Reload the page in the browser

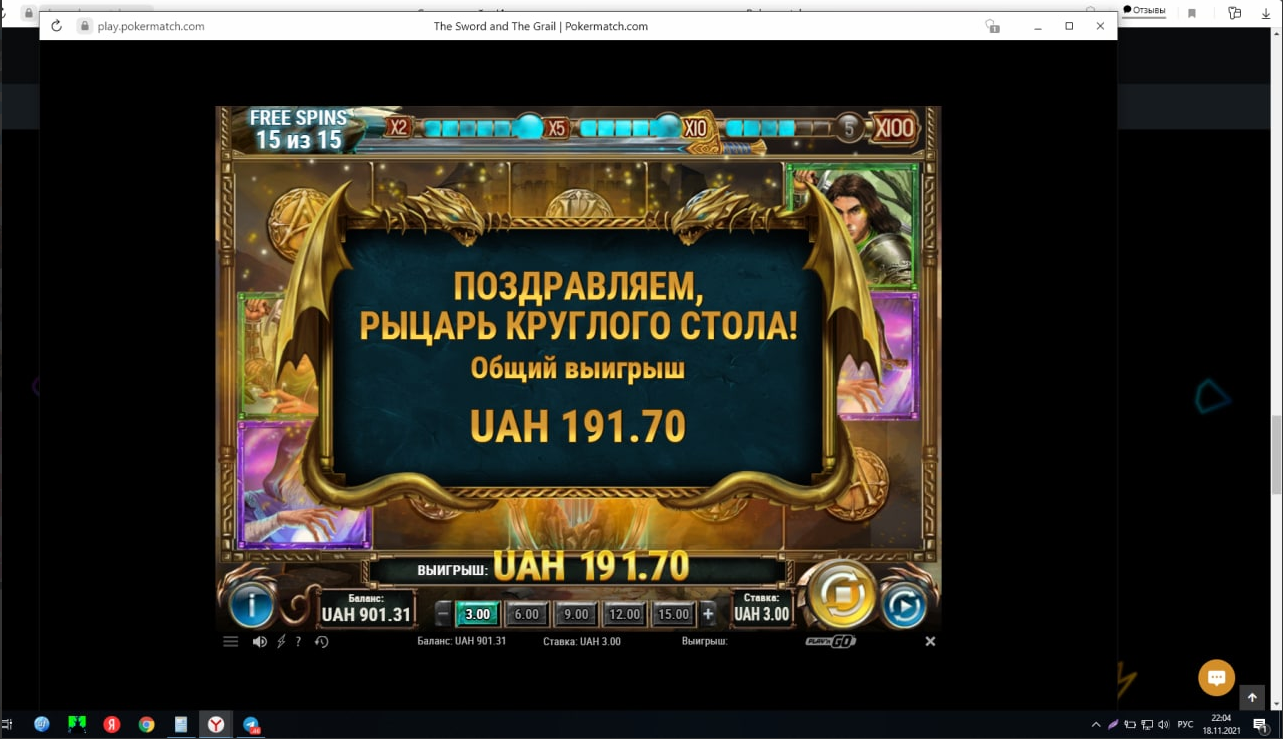[56, 26]
